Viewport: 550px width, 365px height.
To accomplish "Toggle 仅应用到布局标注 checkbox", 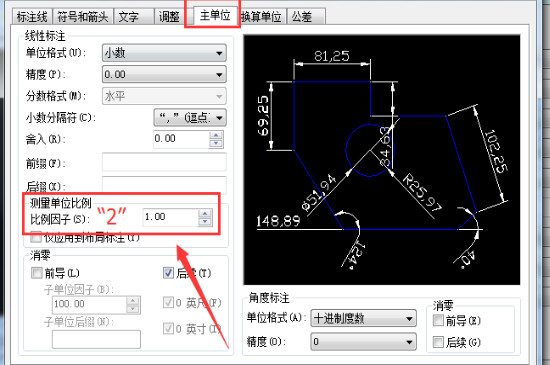I will coord(36,237).
